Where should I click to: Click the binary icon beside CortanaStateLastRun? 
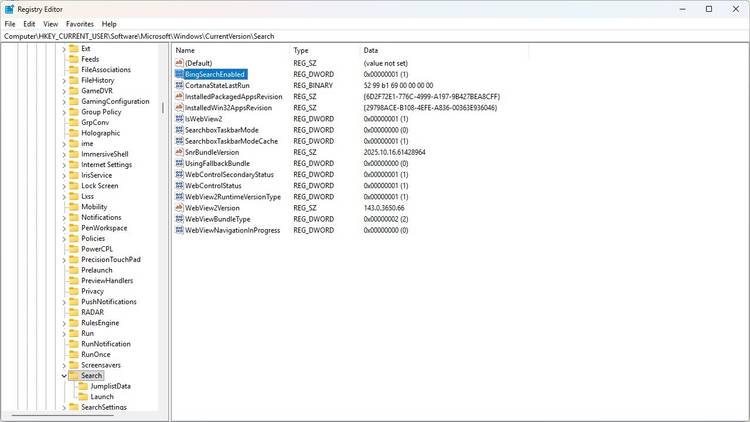pos(179,85)
